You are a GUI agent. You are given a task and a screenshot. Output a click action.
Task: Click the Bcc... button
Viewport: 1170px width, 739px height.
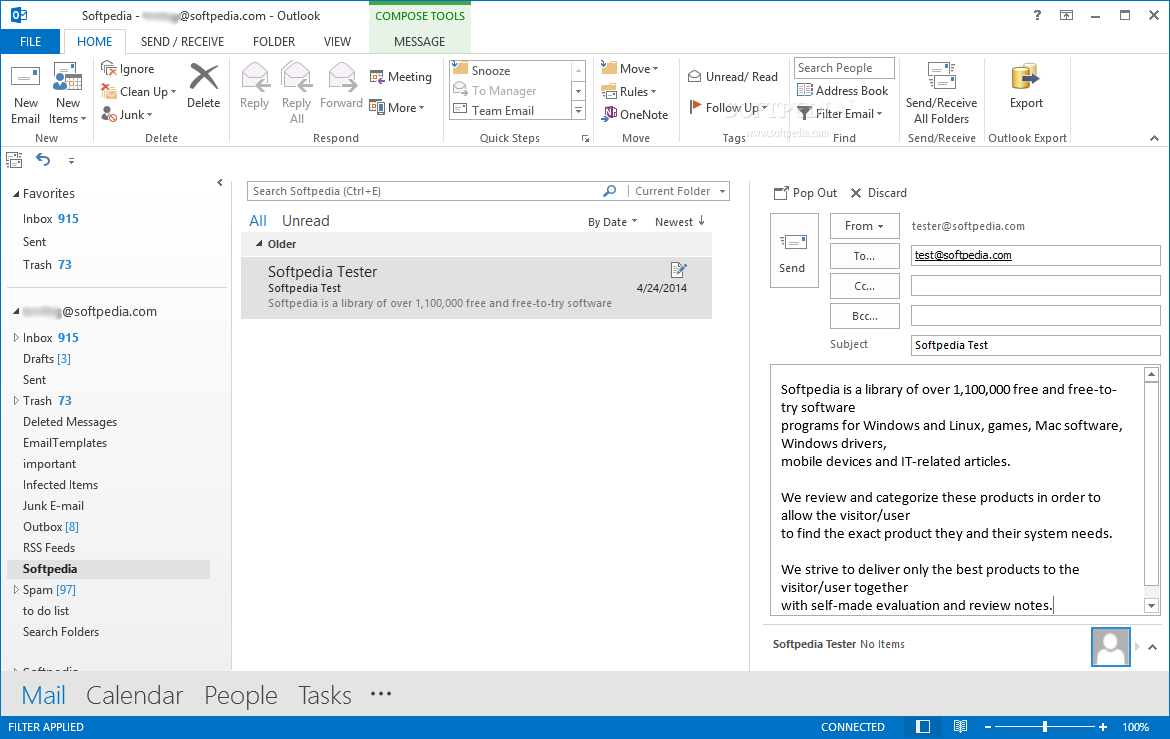[x=865, y=317]
